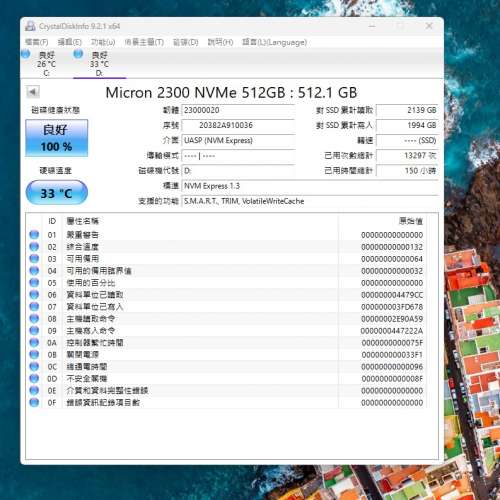Click total host writes value 1994 GB

407,125
